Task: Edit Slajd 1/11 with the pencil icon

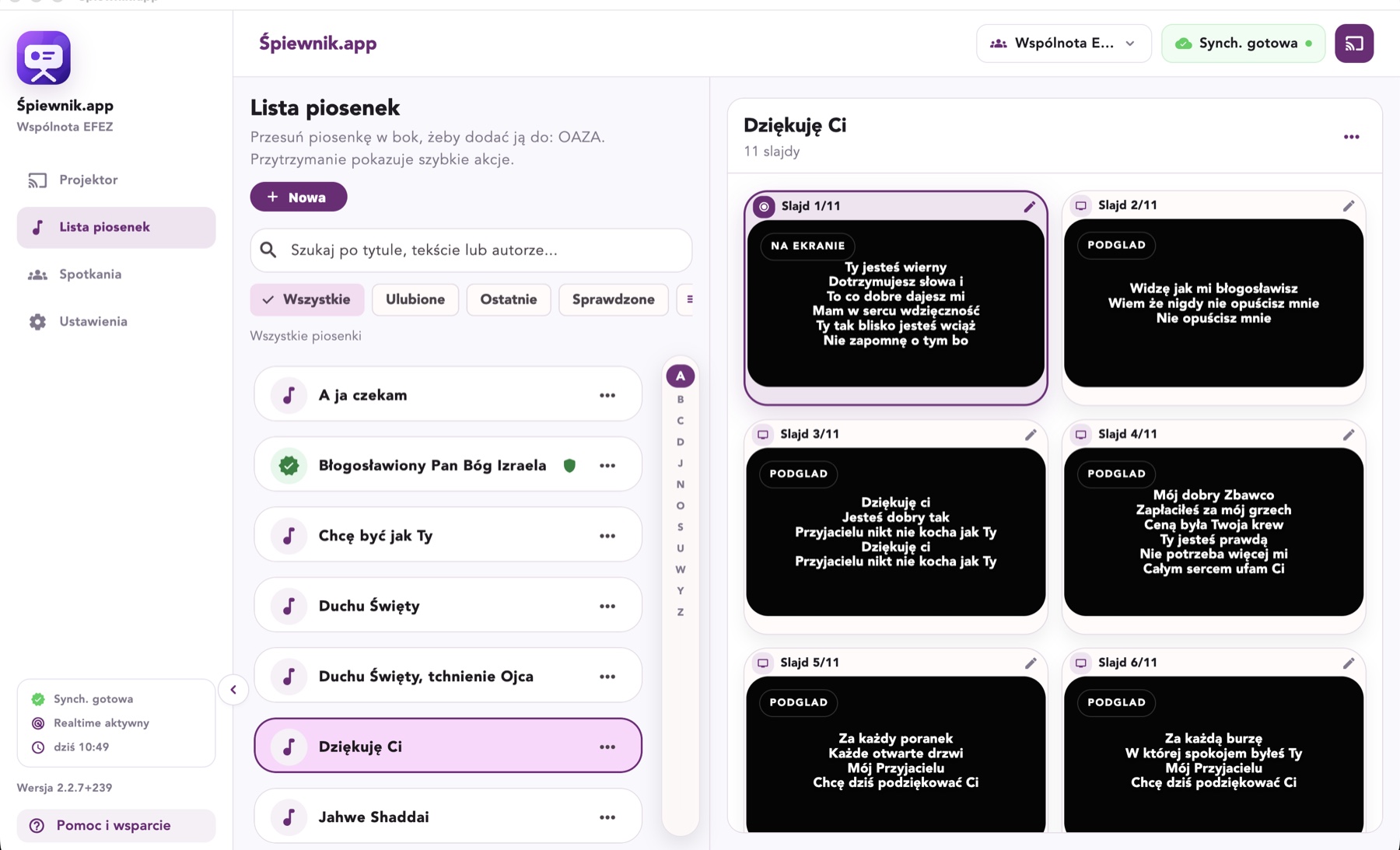Action: (x=1030, y=206)
